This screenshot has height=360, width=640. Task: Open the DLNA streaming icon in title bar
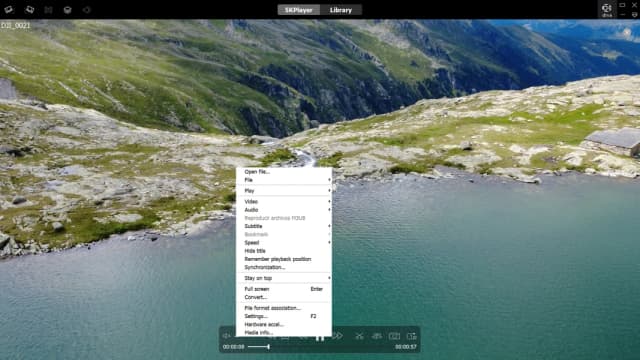pyautogui.click(x=607, y=9)
